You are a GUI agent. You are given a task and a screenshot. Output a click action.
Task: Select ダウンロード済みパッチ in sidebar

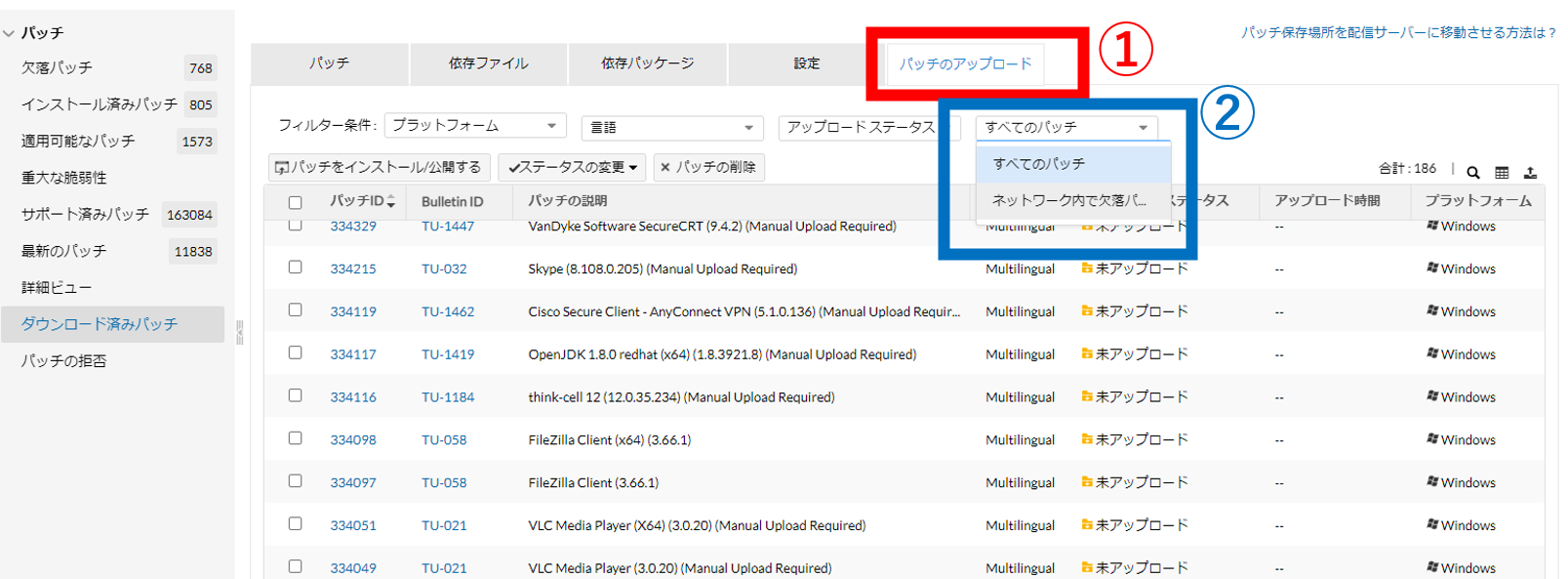pos(113,324)
